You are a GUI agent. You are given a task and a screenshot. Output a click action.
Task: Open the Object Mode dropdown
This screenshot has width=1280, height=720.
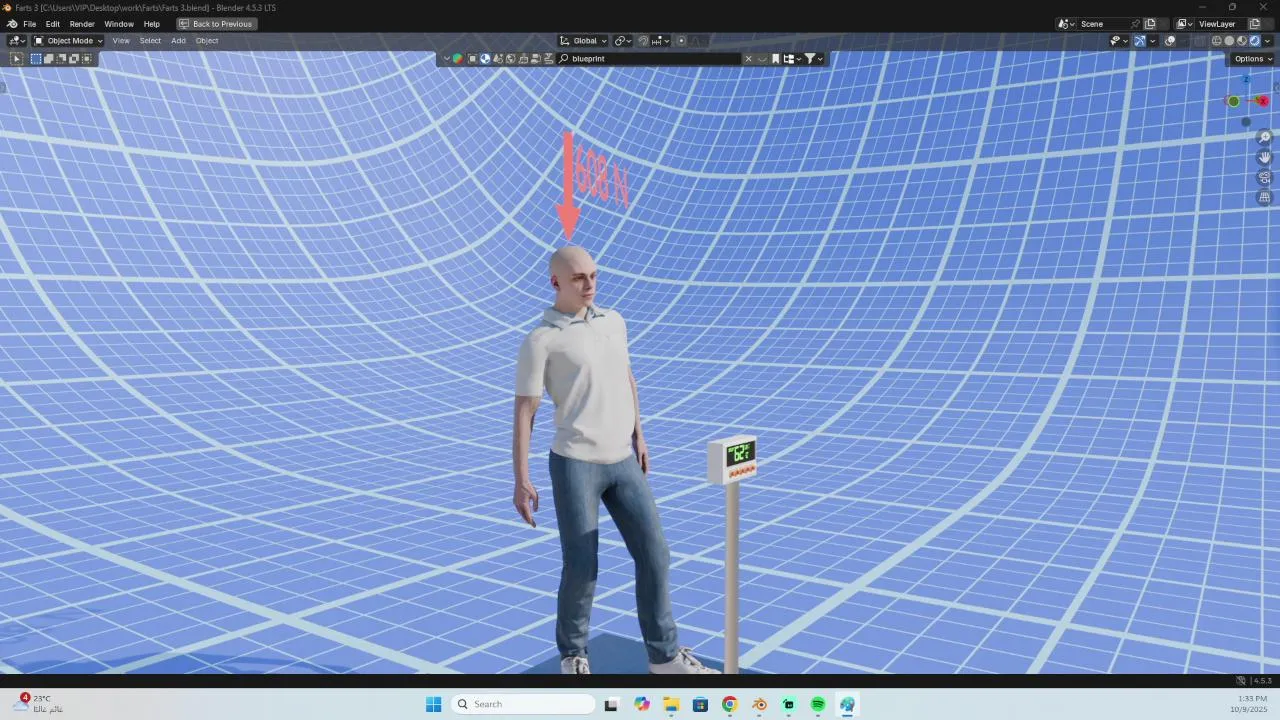click(68, 41)
